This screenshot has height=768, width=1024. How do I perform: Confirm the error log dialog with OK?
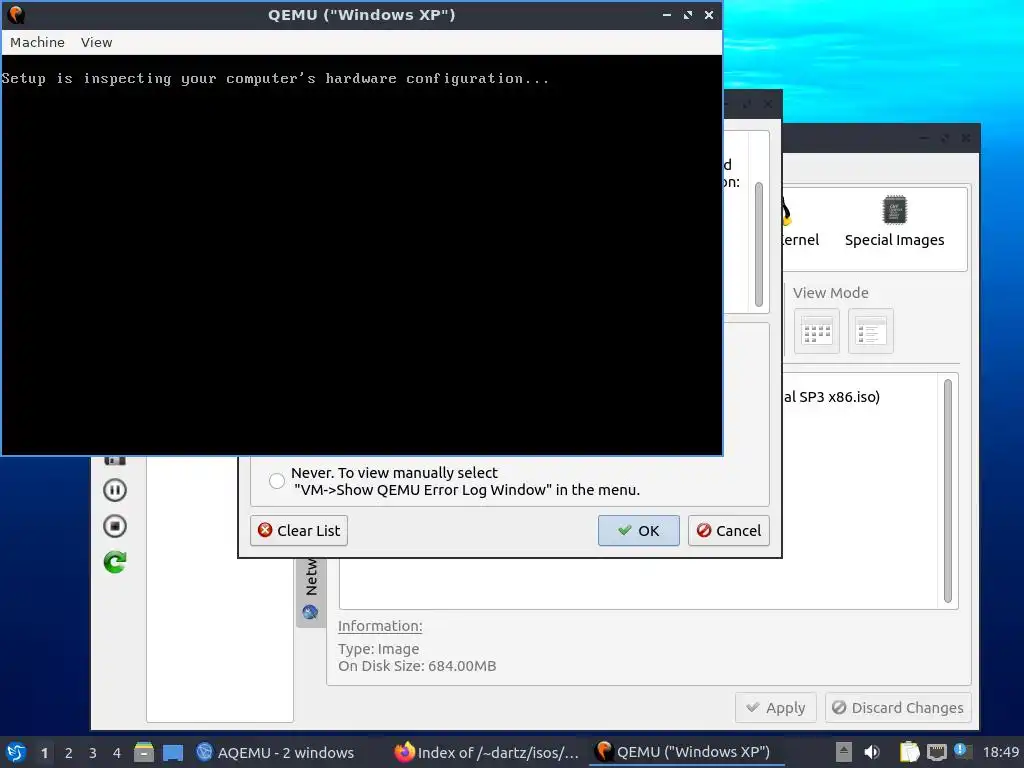pos(639,530)
